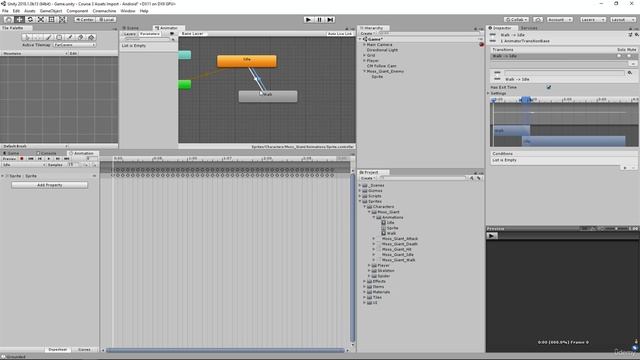The width and height of the screenshot is (640, 360).
Task: Select the orange Idle state node
Action: (x=247, y=61)
